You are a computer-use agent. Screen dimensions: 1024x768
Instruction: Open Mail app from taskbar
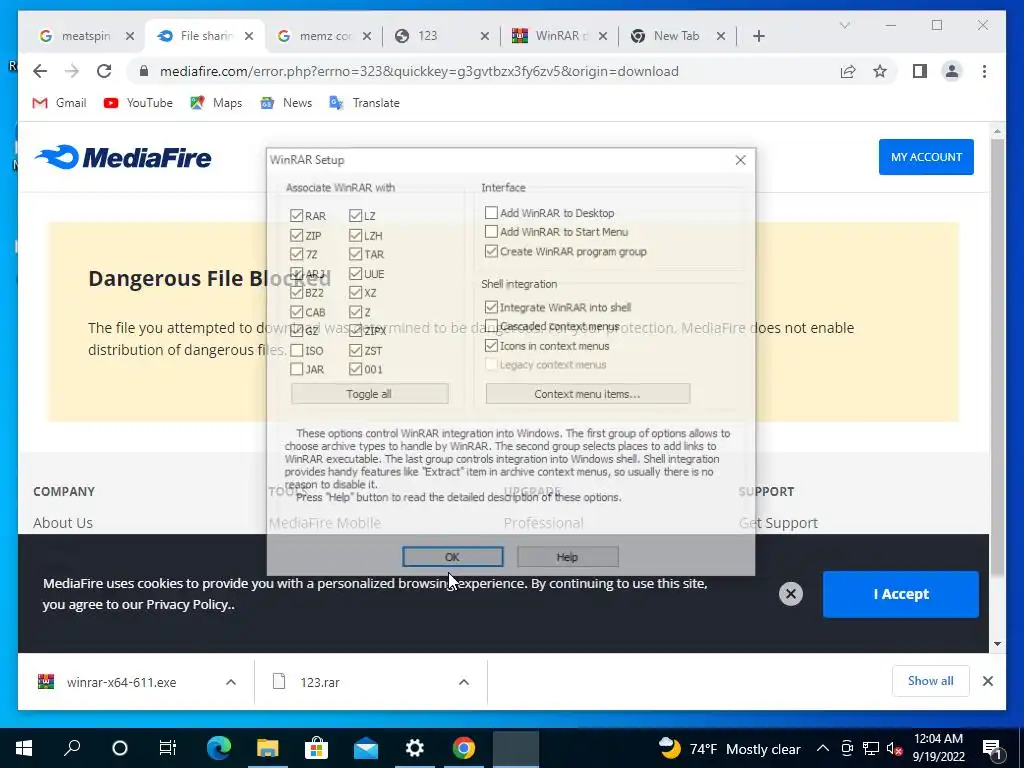point(366,748)
